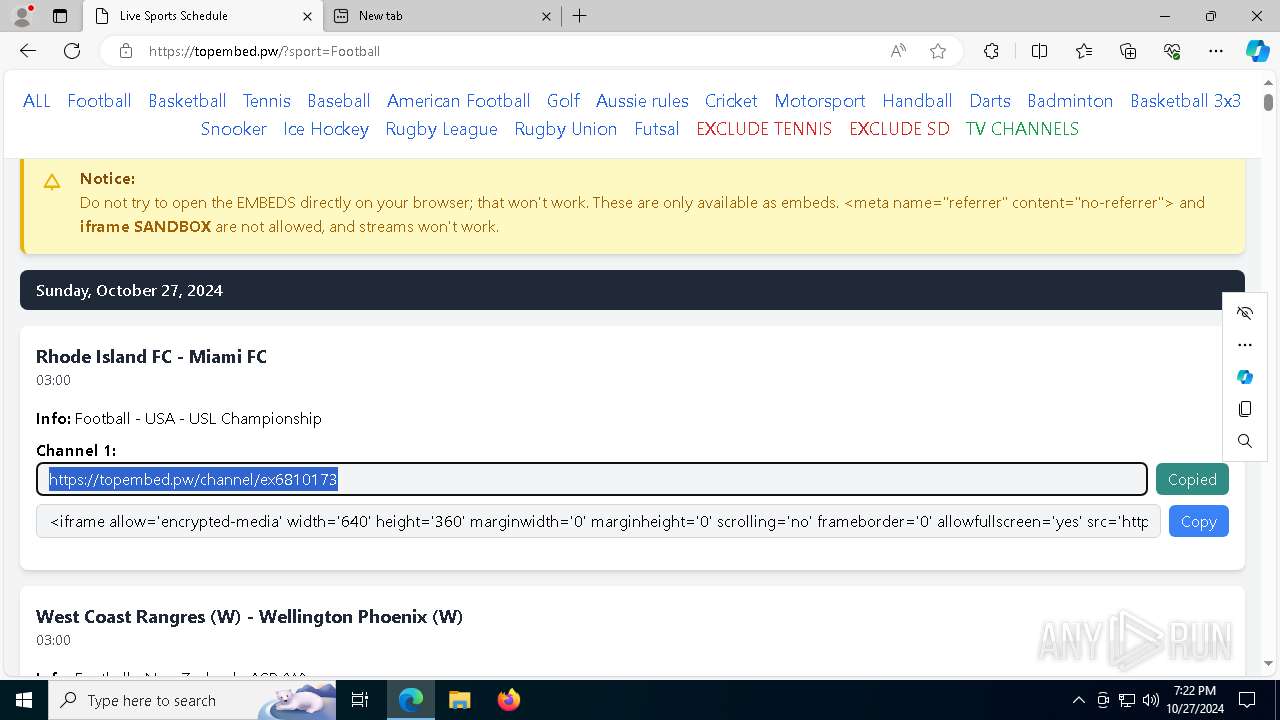Click the Copied button for Channel 1
The height and width of the screenshot is (720, 1280).
(1192, 479)
